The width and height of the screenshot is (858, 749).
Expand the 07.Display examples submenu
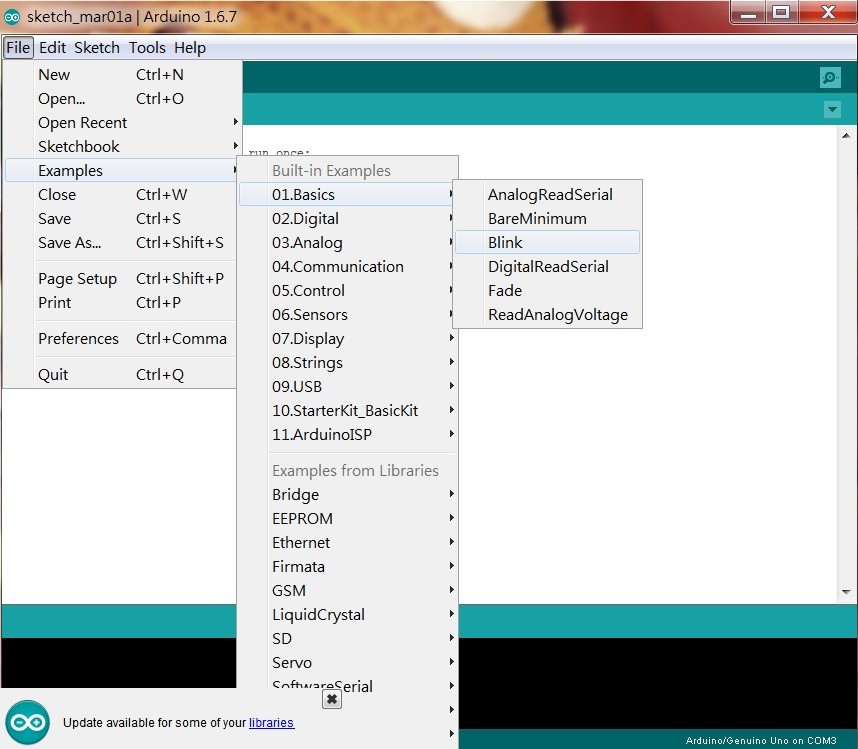(347, 339)
